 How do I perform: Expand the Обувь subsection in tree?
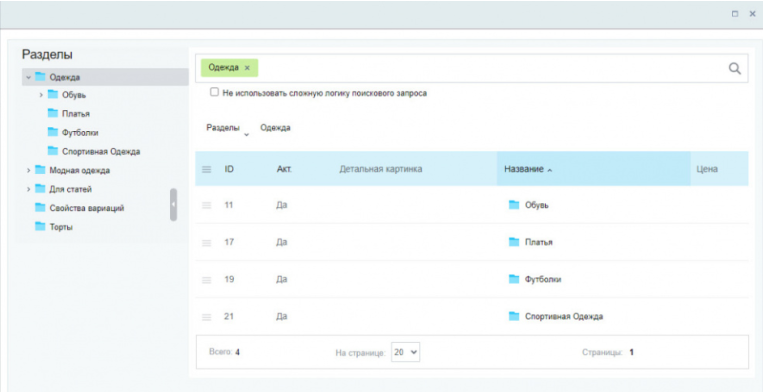(x=41, y=95)
